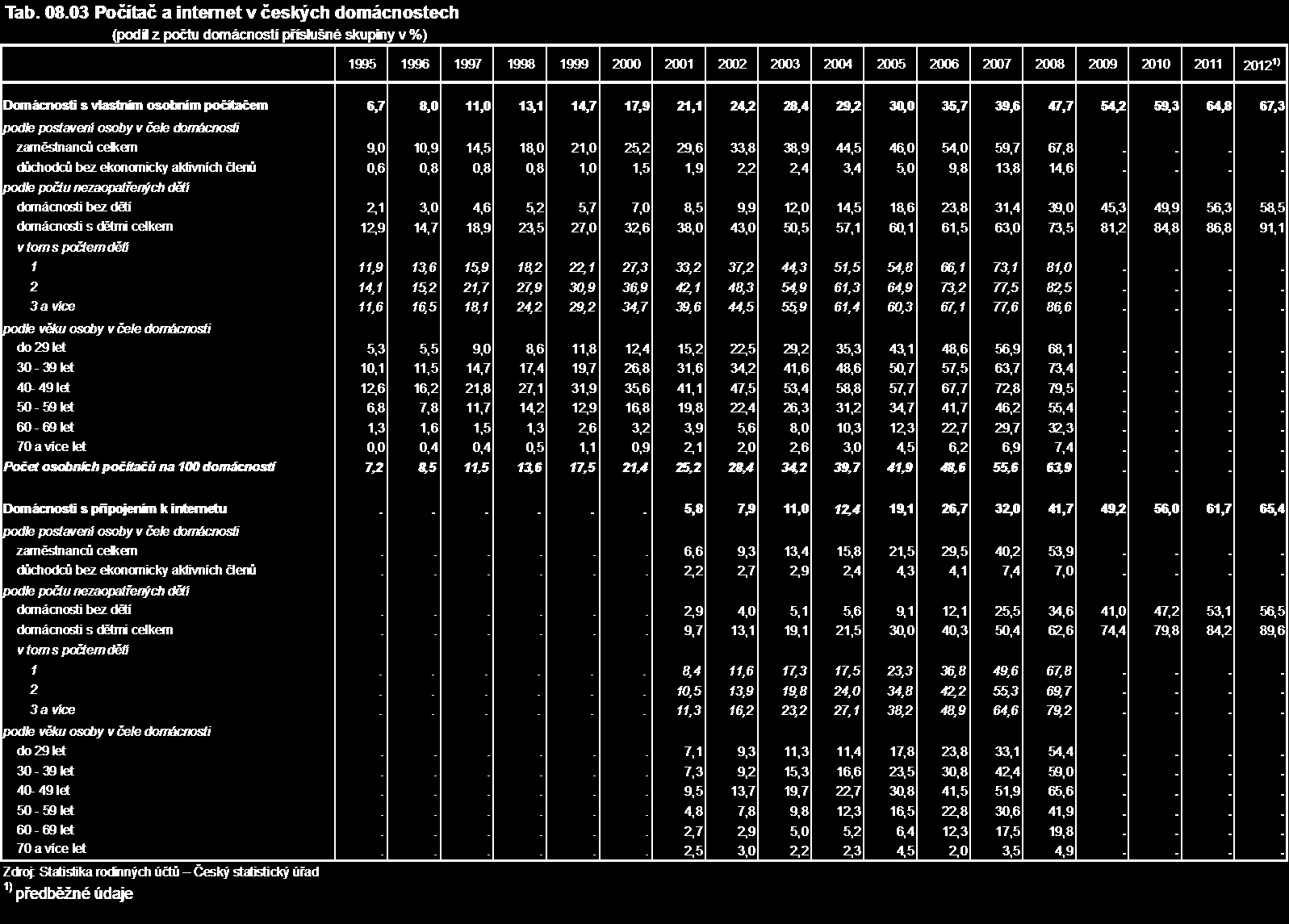Click value 4,9 in the 2008 column
The height and width of the screenshot is (924, 1289).
(x=1064, y=852)
